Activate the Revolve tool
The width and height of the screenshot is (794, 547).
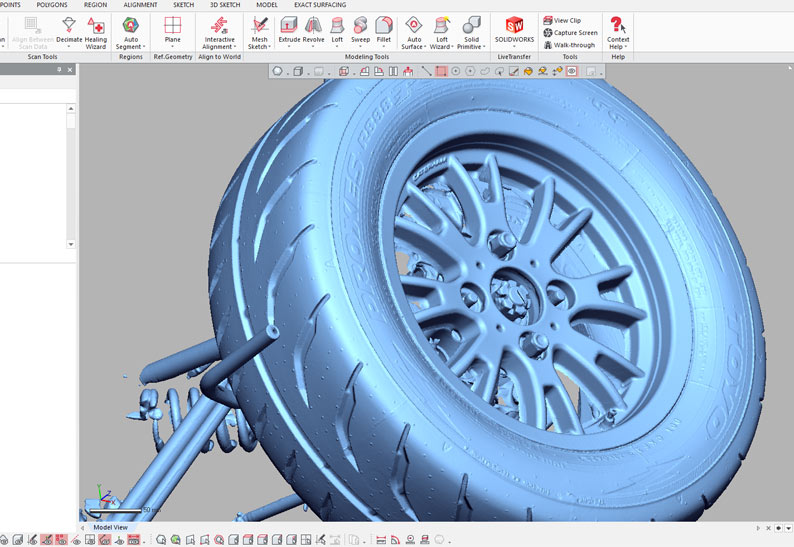point(313,29)
